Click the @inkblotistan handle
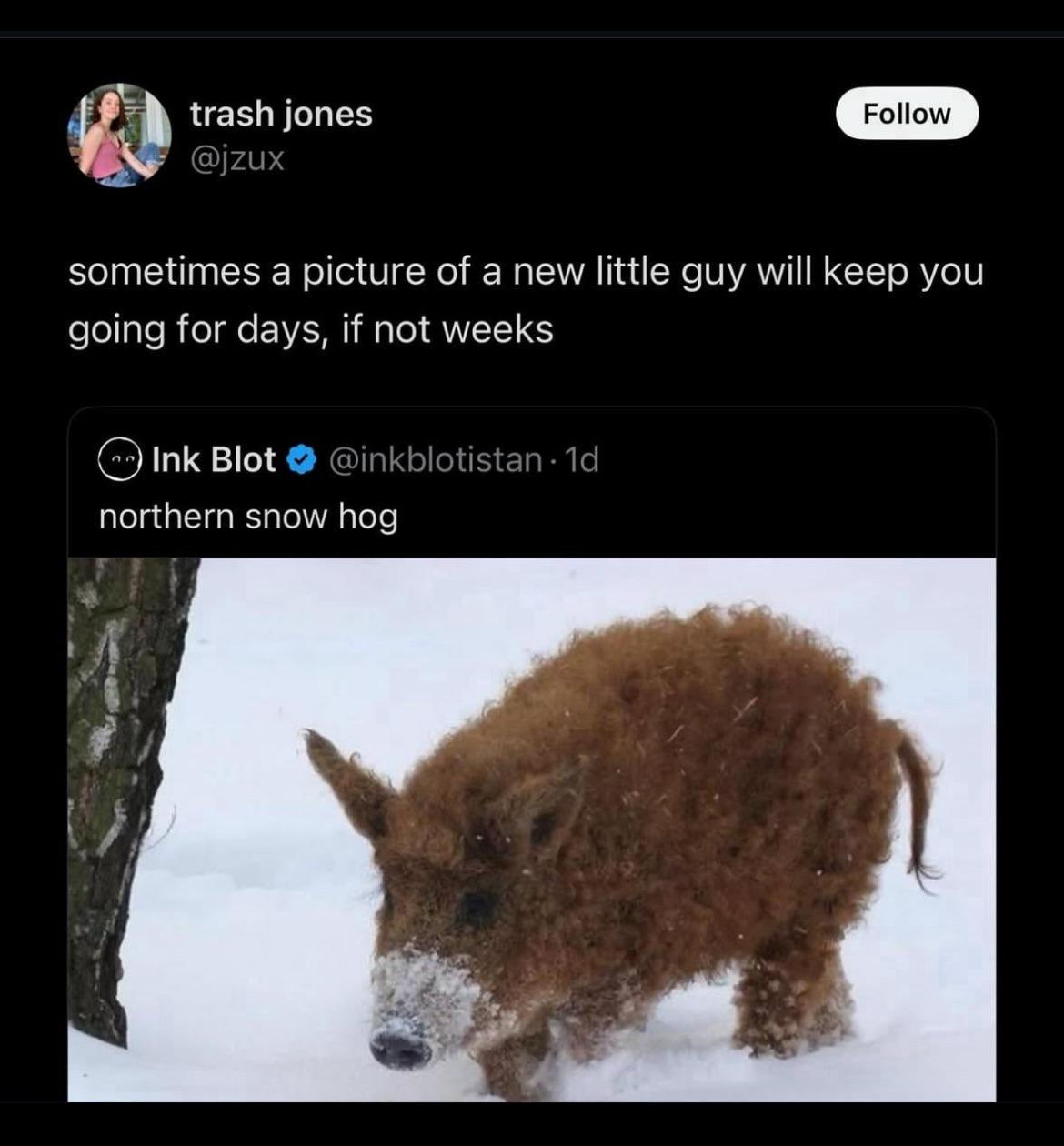The image size is (1064, 1146). point(434,460)
